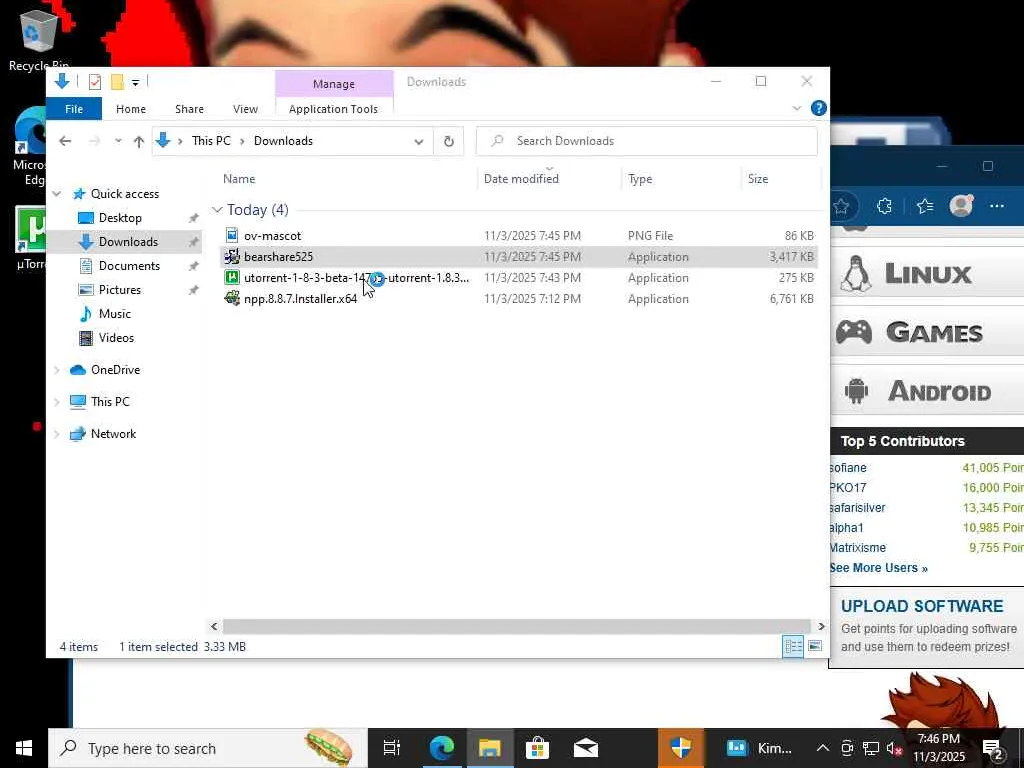Open the Edge profile avatar
1024x768 pixels.
pyautogui.click(x=961, y=206)
